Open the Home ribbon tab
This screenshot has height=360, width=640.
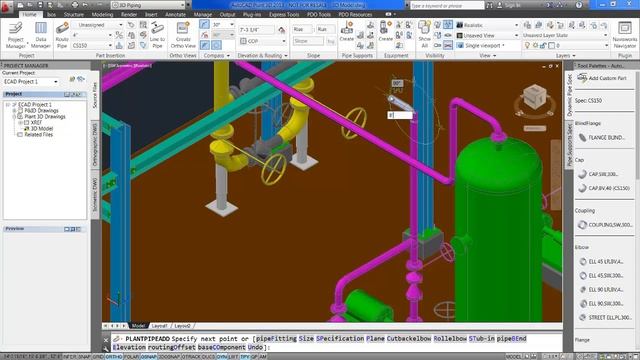click(x=29, y=14)
